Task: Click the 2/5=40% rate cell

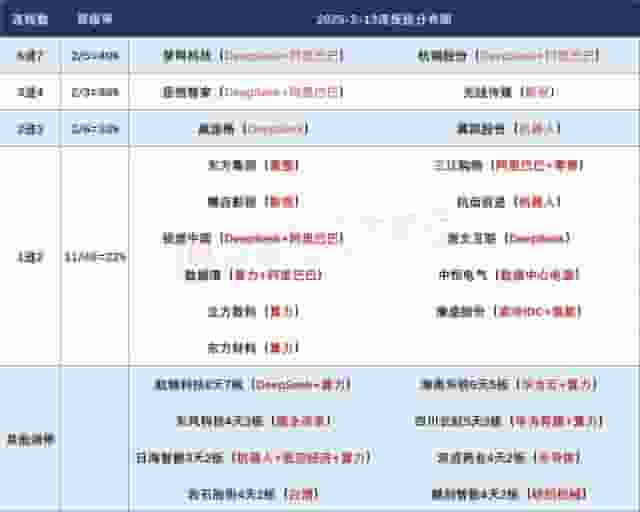Action: pyautogui.click(x=97, y=56)
